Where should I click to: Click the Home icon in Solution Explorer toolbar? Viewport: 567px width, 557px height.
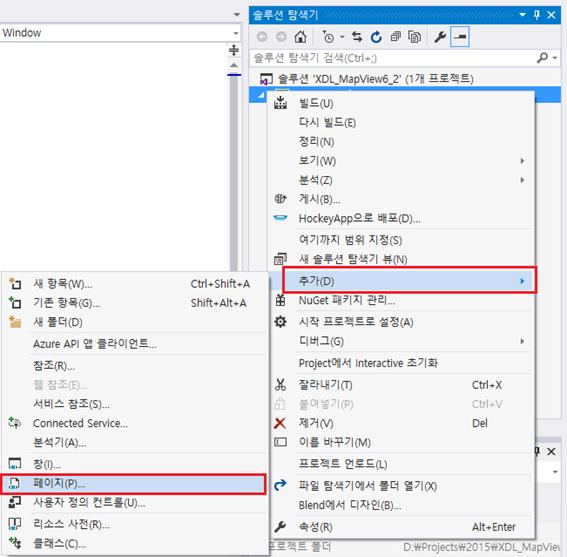pos(300,37)
